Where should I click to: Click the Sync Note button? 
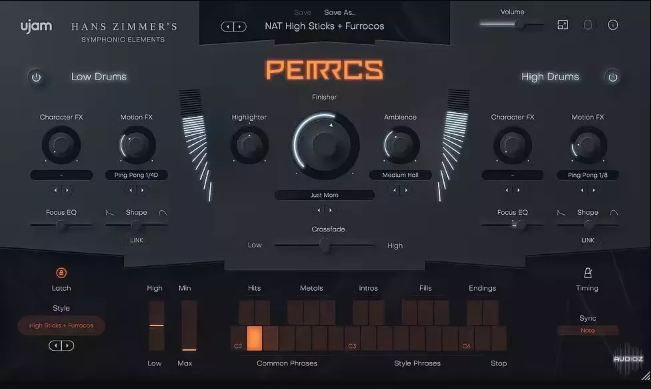[x=587, y=330]
